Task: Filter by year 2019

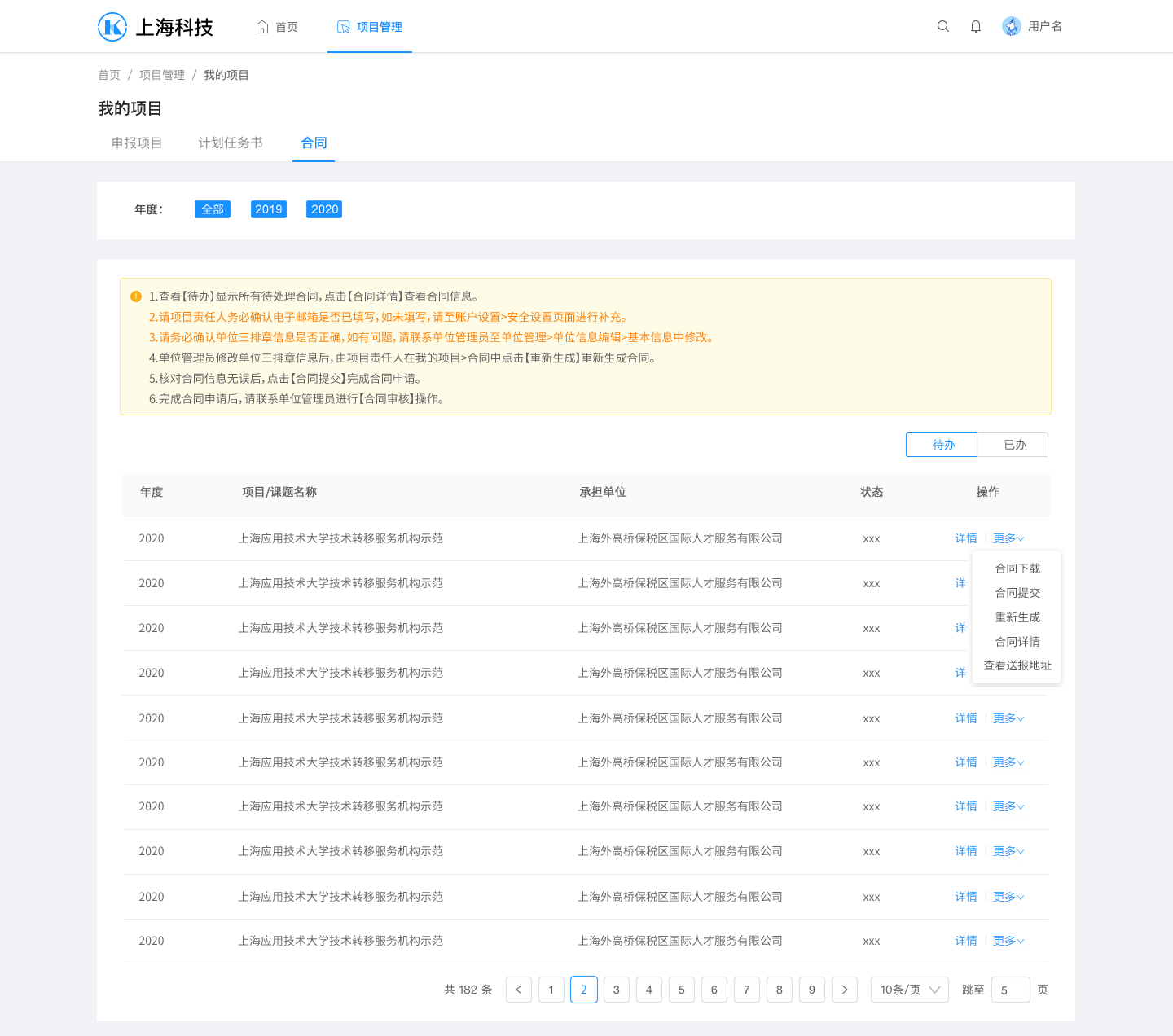Action: [x=269, y=209]
